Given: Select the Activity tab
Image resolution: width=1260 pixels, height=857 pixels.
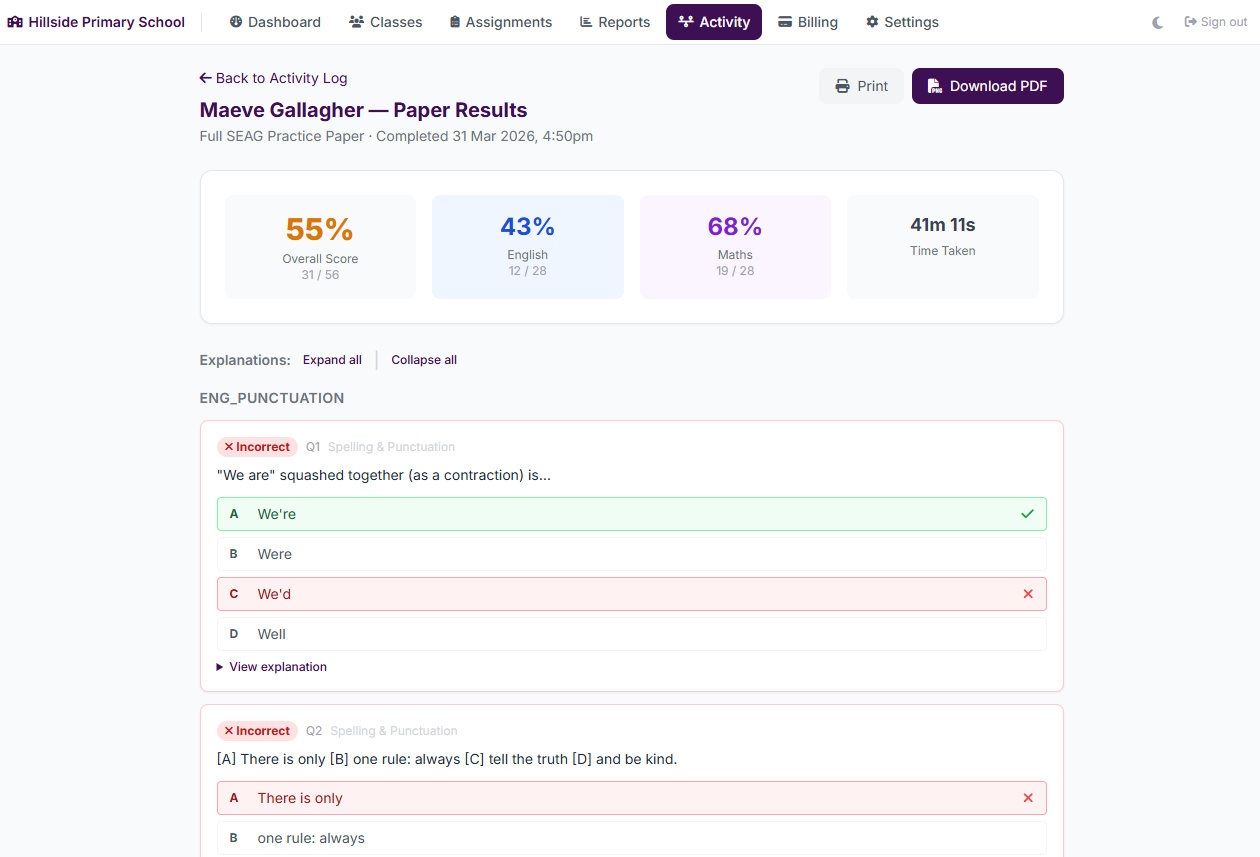Looking at the screenshot, I should 714,22.
